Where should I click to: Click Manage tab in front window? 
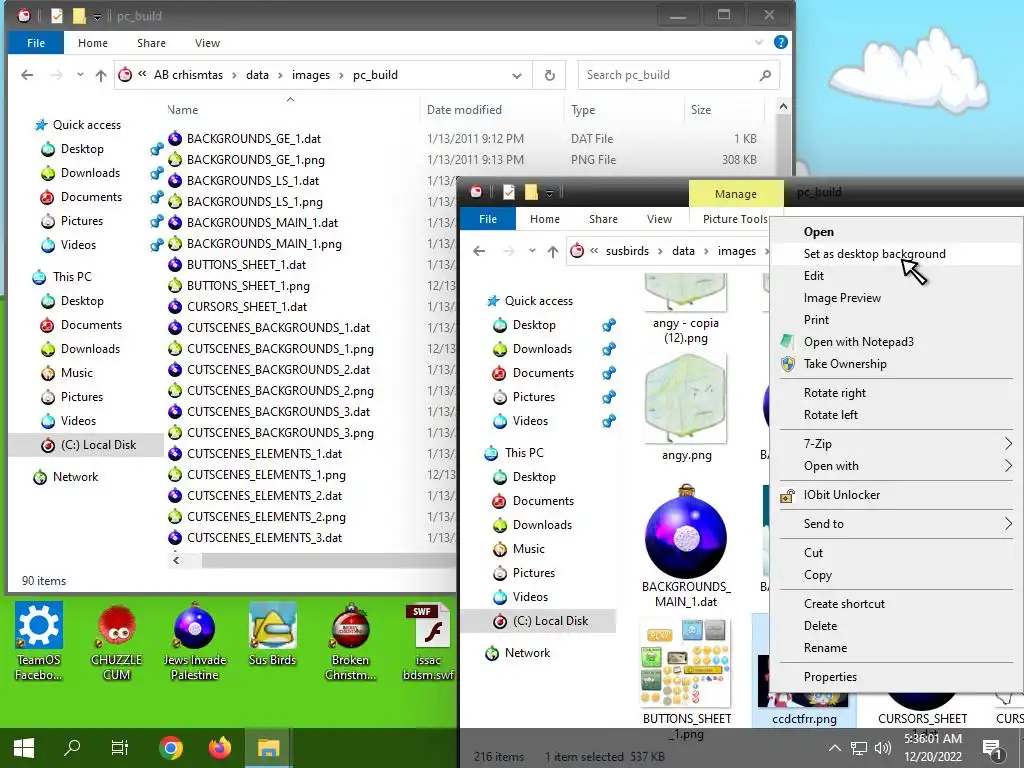click(x=735, y=193)
